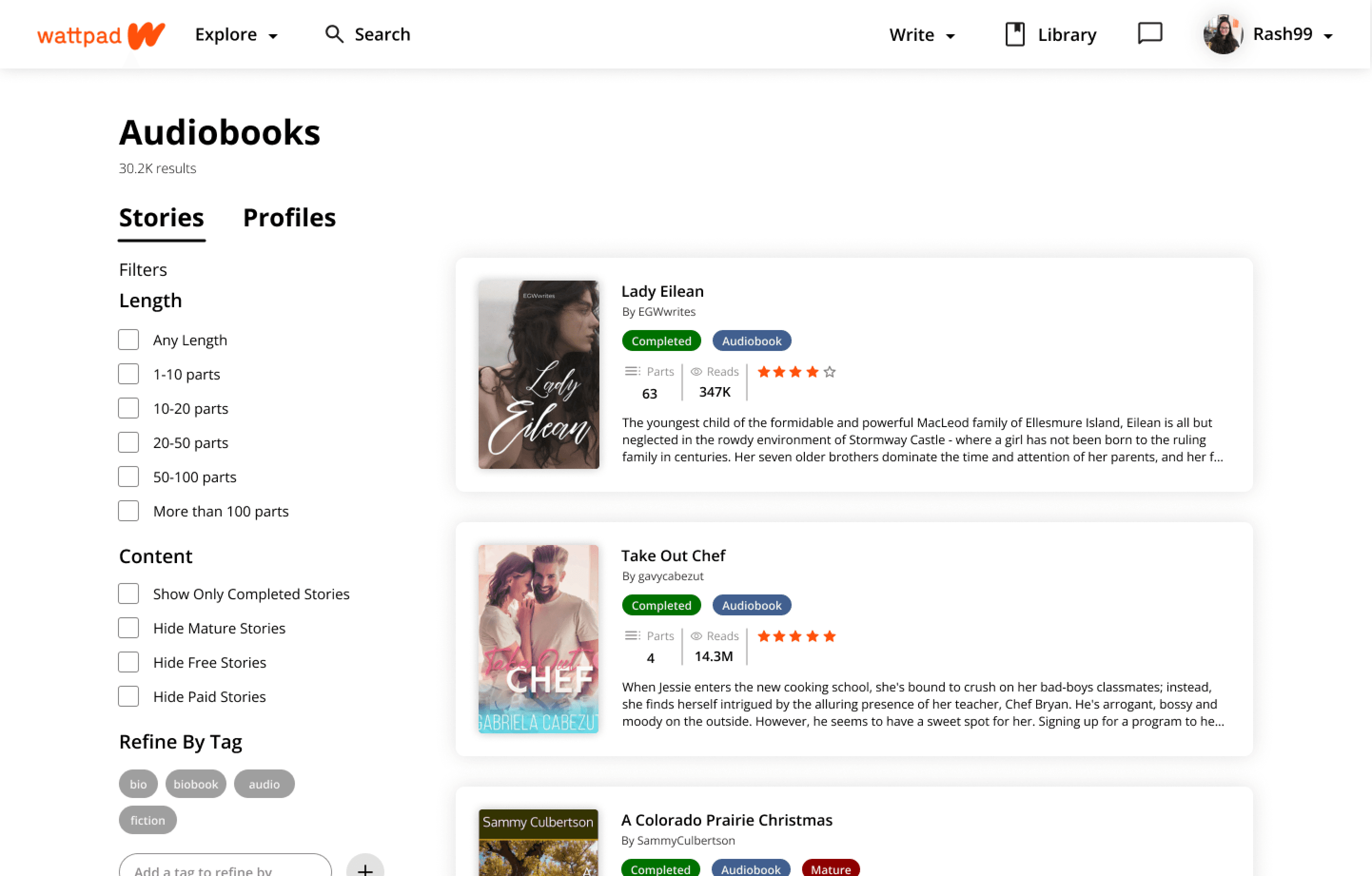Select the biobook tag pill
Image resolution: width=1372 pixels, height=876 pixels.
tap(196, 784)
